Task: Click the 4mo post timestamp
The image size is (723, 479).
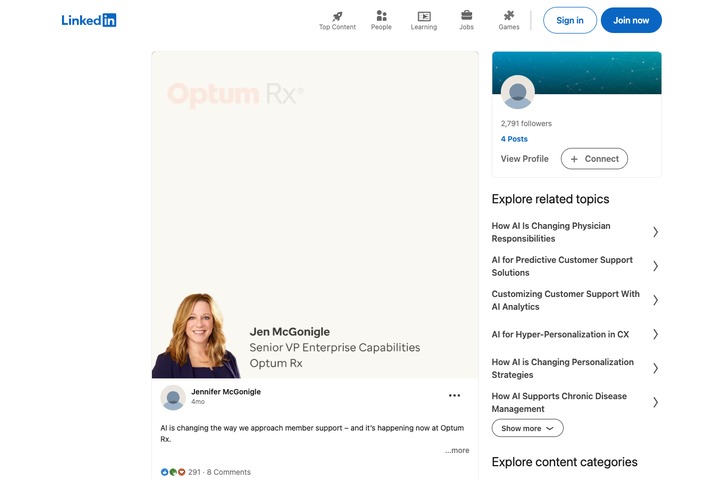Action: point(198,402)
